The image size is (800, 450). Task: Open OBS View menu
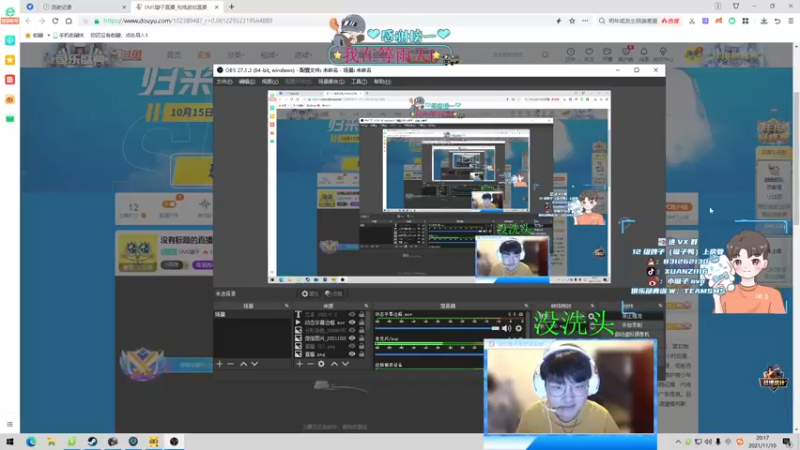pos(270,82)
